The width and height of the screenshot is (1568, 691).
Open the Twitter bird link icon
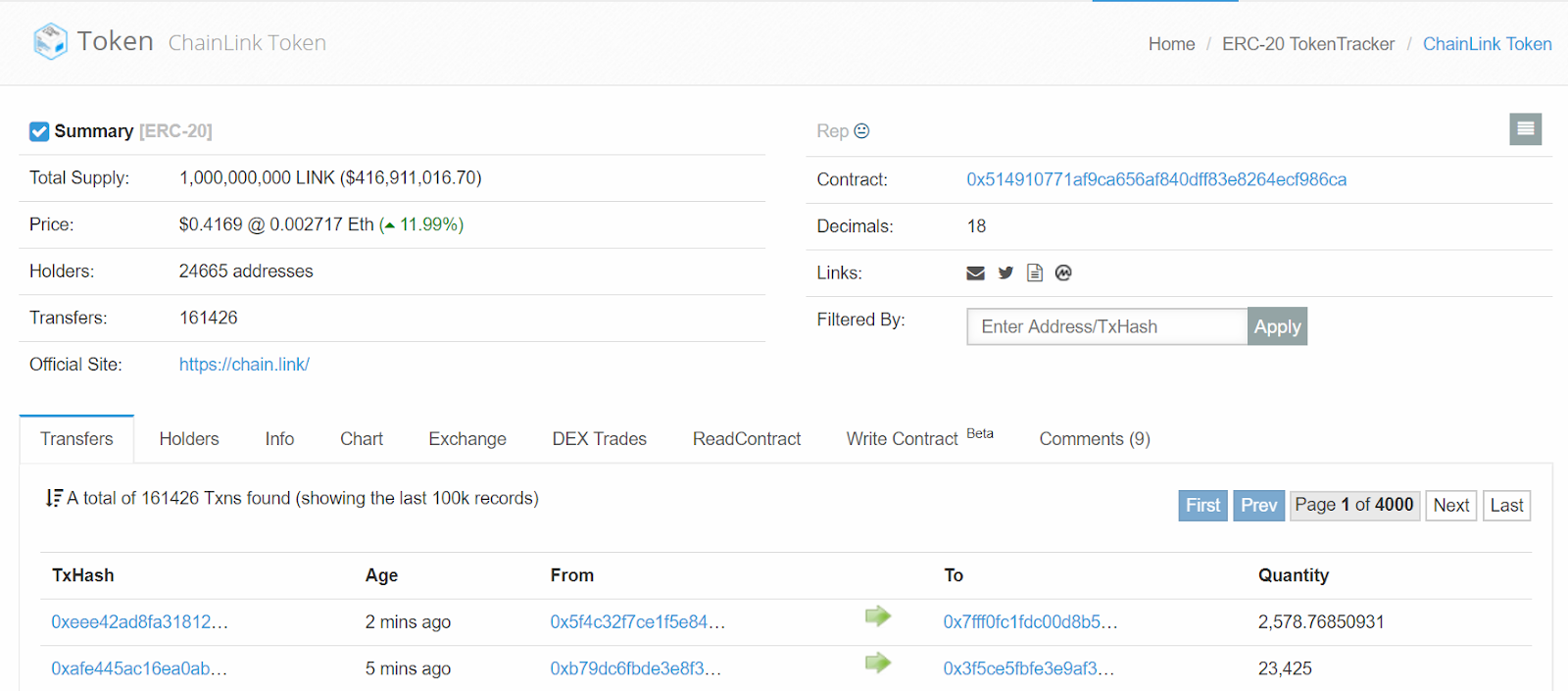1005,272
